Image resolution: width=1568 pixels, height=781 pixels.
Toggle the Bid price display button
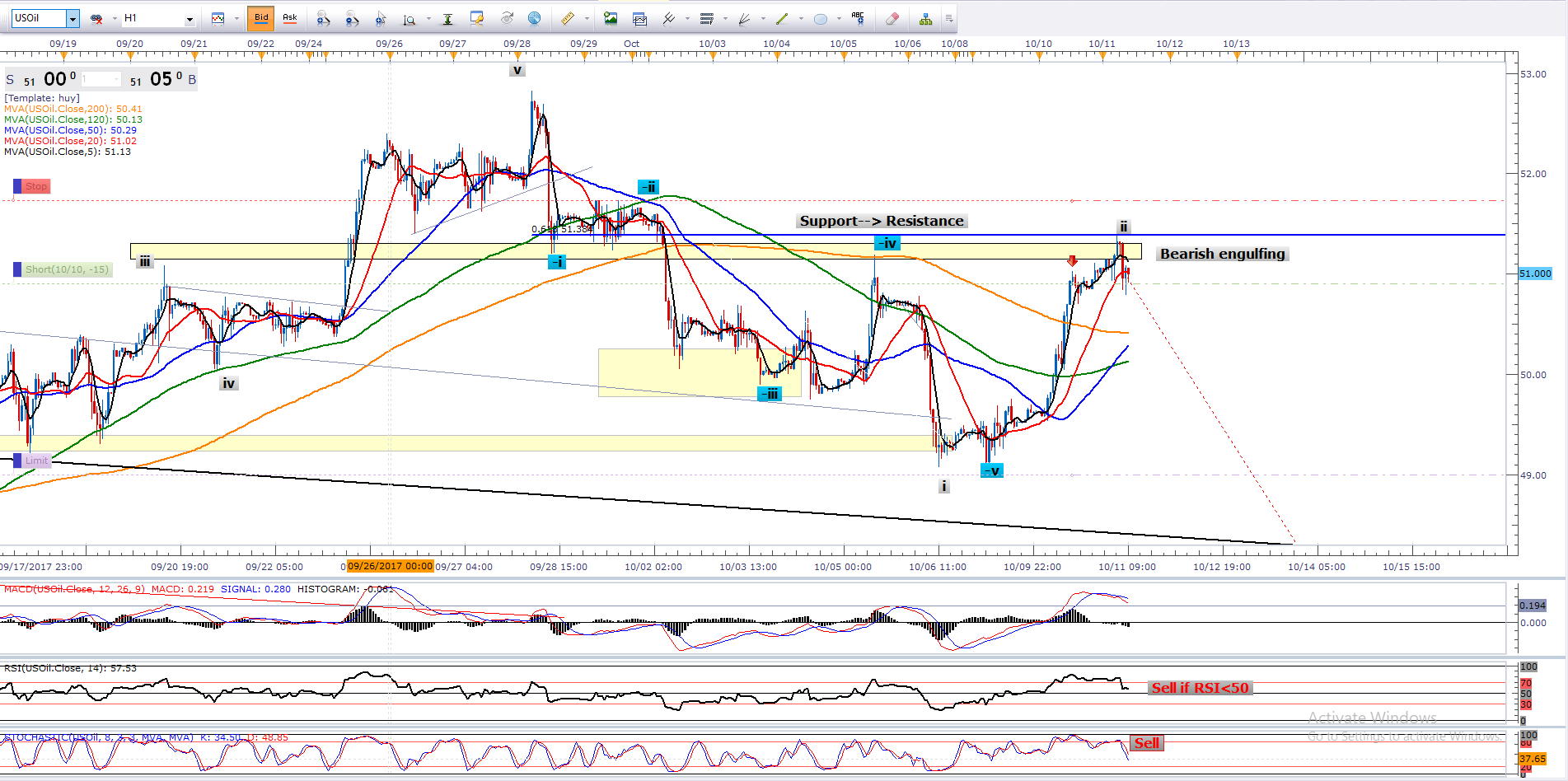point(261,18)
